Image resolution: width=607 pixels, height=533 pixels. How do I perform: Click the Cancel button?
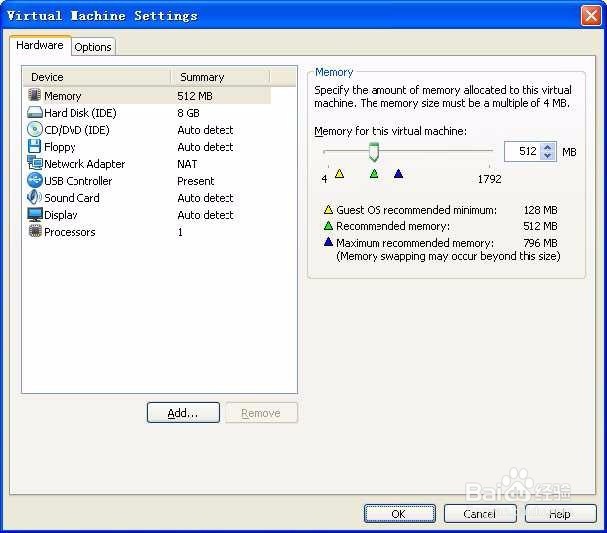coord(480,514)
